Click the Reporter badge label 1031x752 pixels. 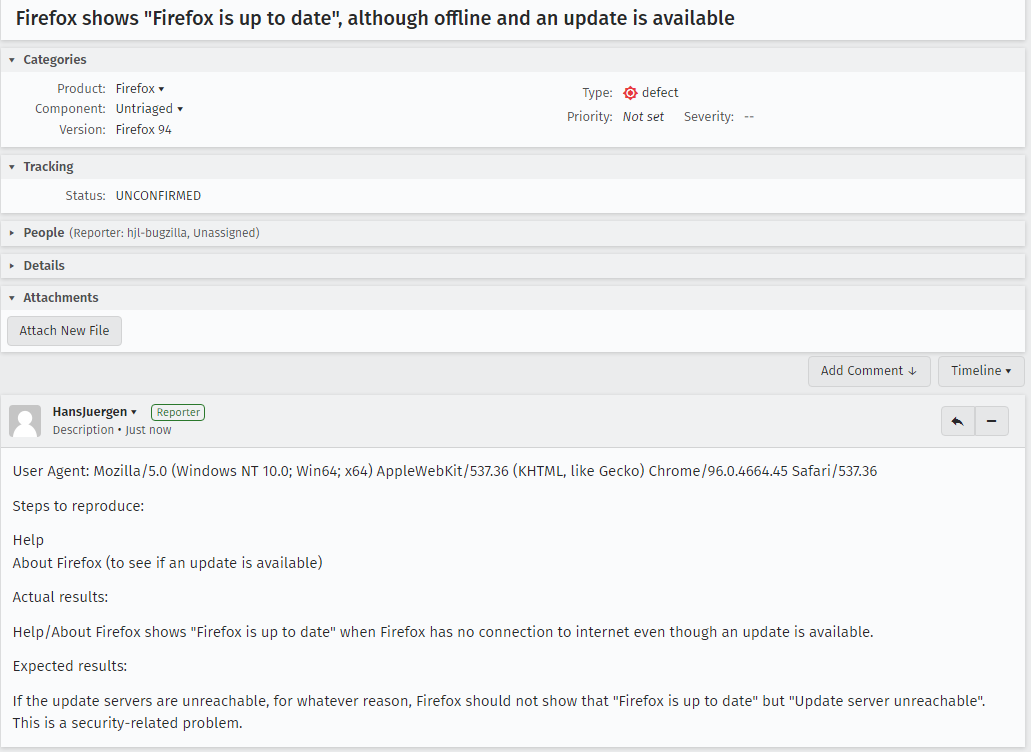click(x=178, y=412)
